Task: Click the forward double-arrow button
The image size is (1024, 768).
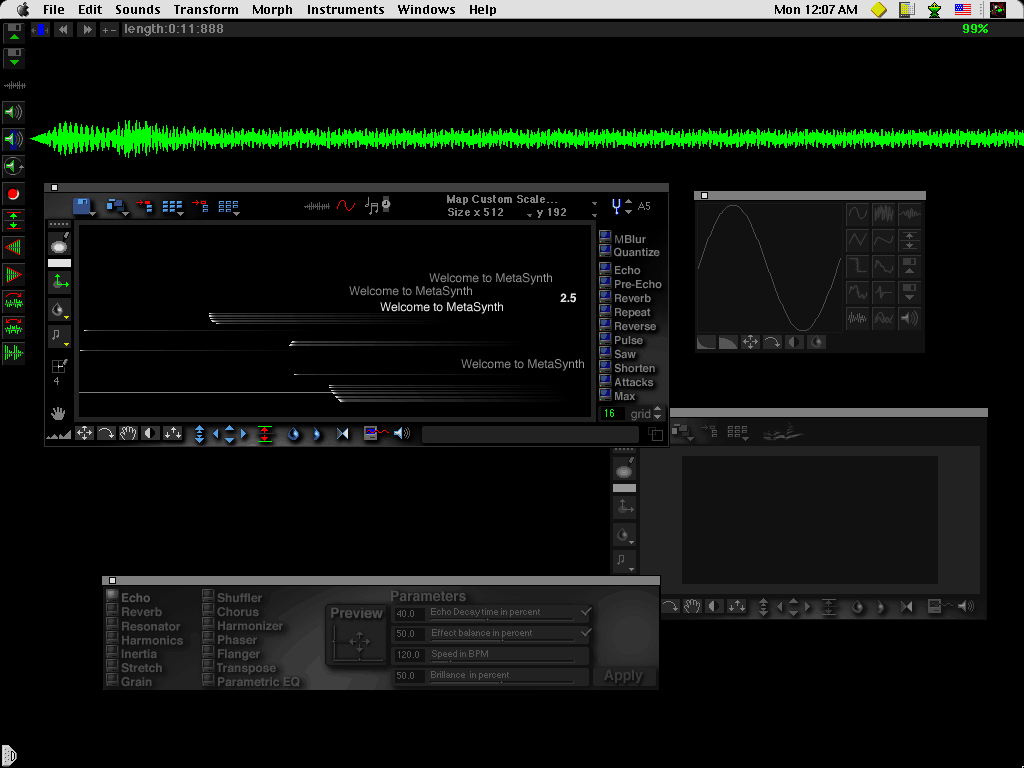Action: tap(86, 29)
